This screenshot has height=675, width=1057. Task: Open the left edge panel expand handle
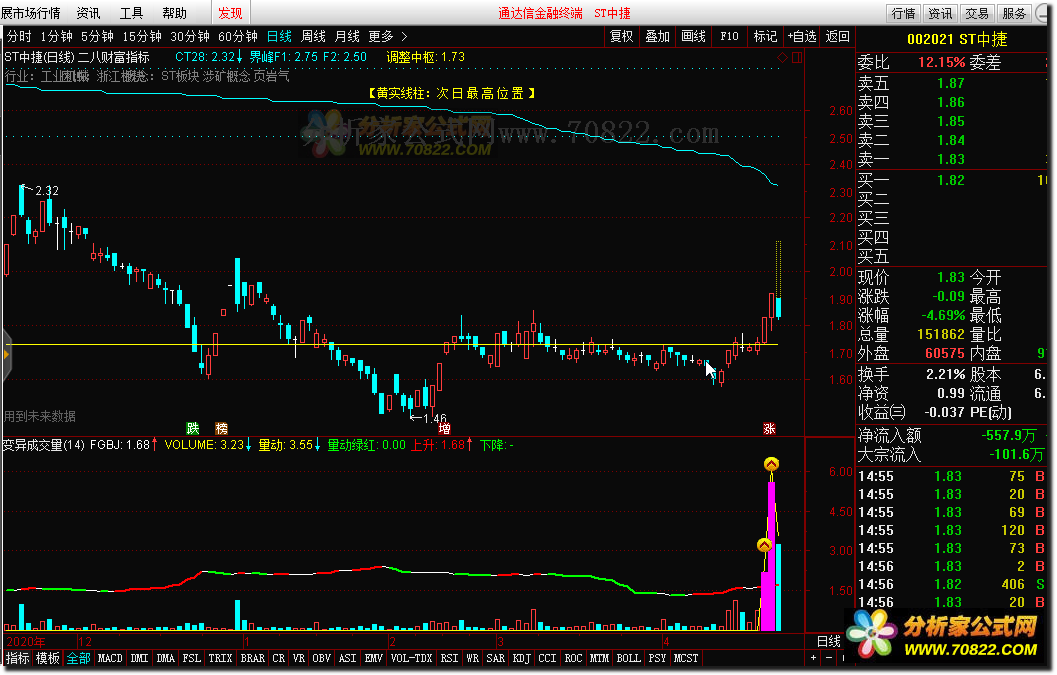click(x=6, y=354)
